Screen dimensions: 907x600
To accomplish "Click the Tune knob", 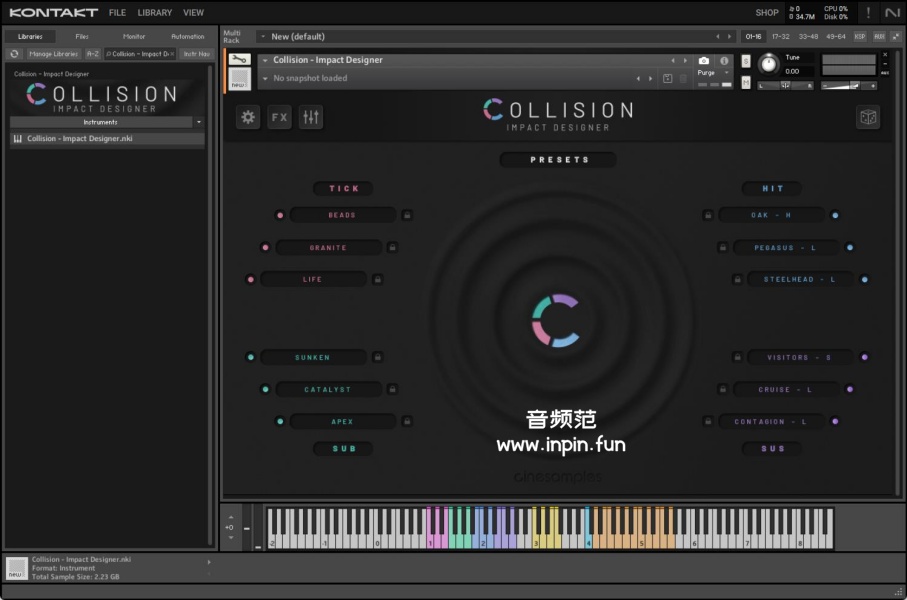I will (768, 64).
